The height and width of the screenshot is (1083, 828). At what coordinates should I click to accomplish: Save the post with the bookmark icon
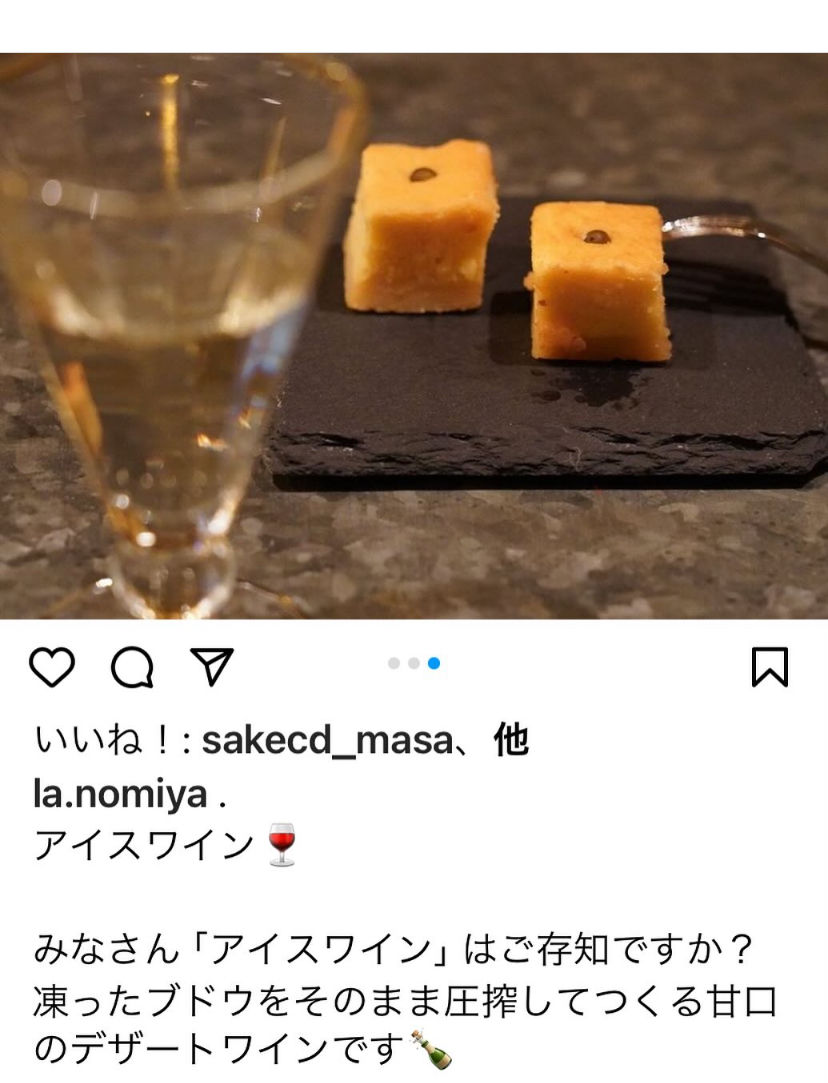click(769, 667)
